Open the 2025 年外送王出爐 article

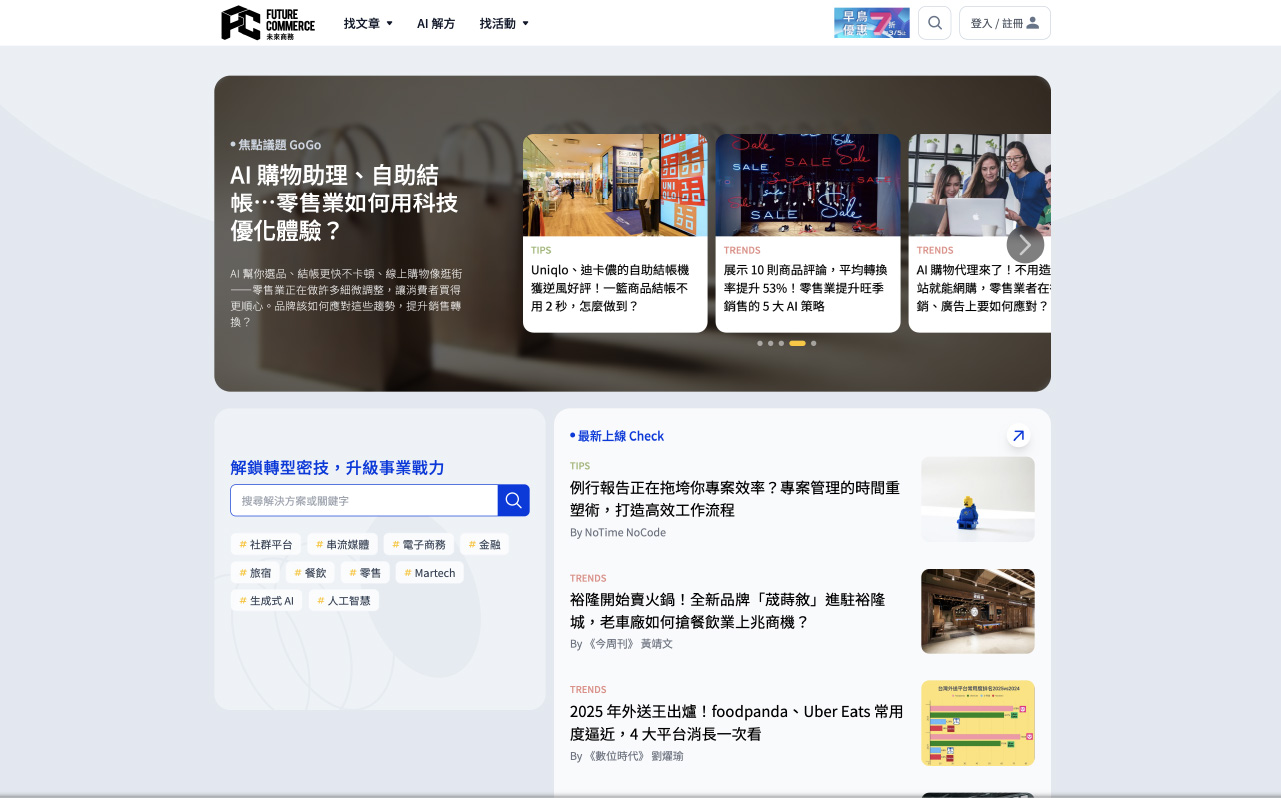737,723
